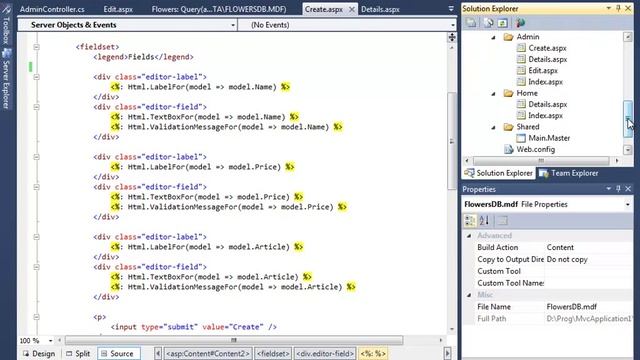The height and width of the screenshot is (360, 640).
Task: Switch to Details.aspx editor tab
Action: 380,9
